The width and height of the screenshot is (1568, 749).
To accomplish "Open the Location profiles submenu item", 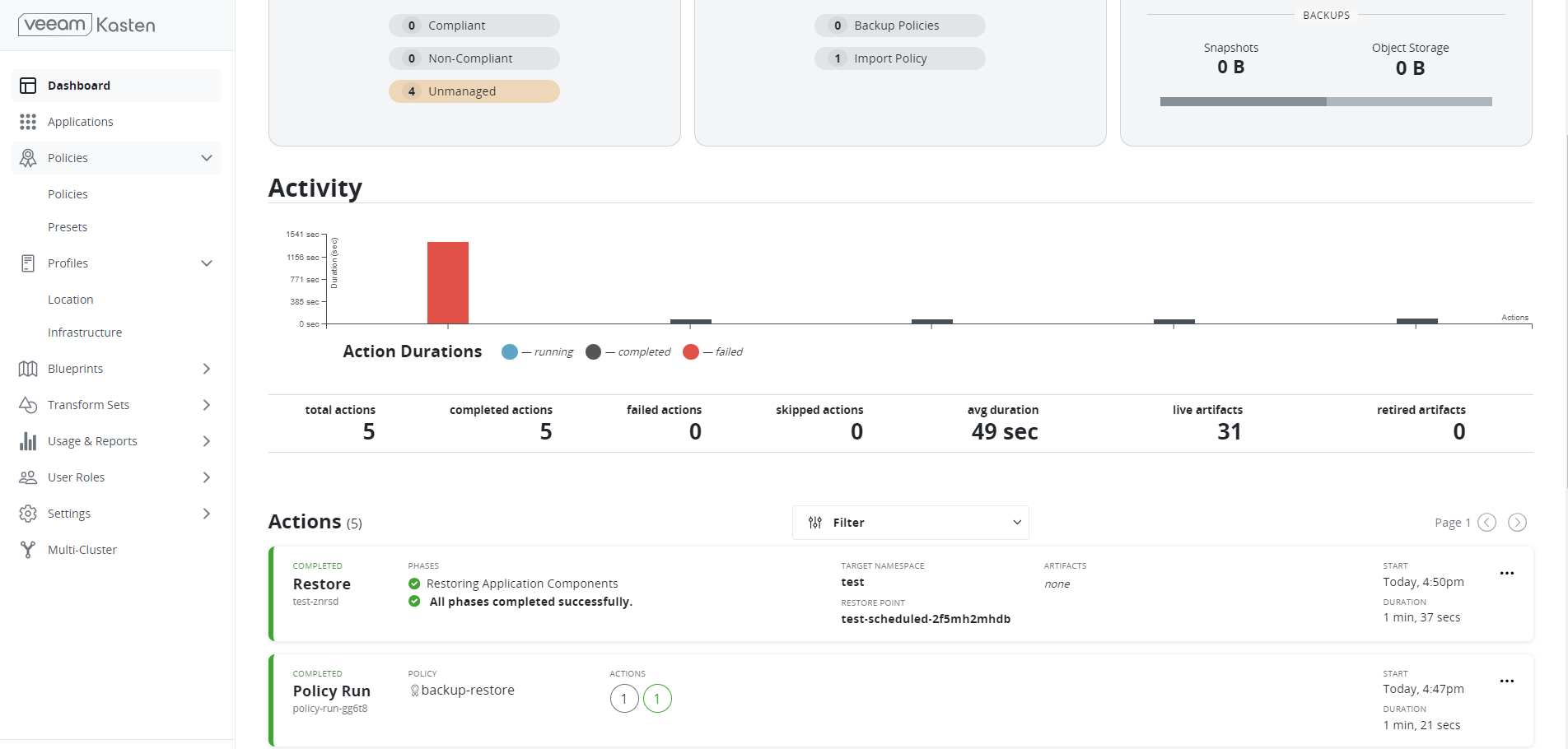I will point(71,300).
